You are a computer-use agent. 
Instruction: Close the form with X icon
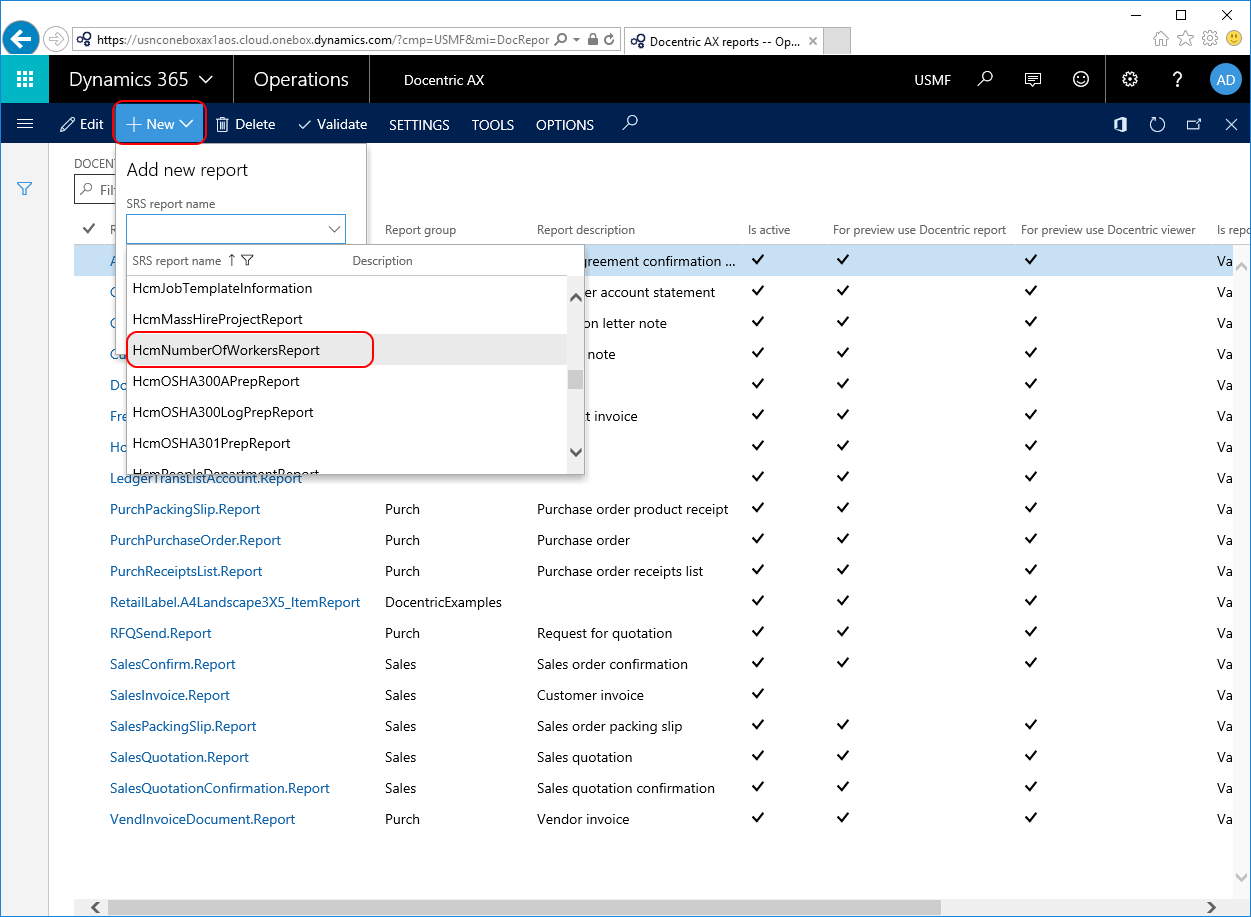tap(1232, 124)
